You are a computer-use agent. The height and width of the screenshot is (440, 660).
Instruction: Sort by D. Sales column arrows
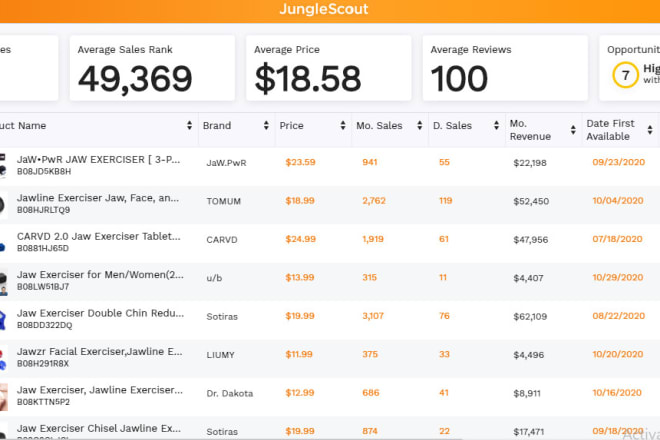coord(496,125)
